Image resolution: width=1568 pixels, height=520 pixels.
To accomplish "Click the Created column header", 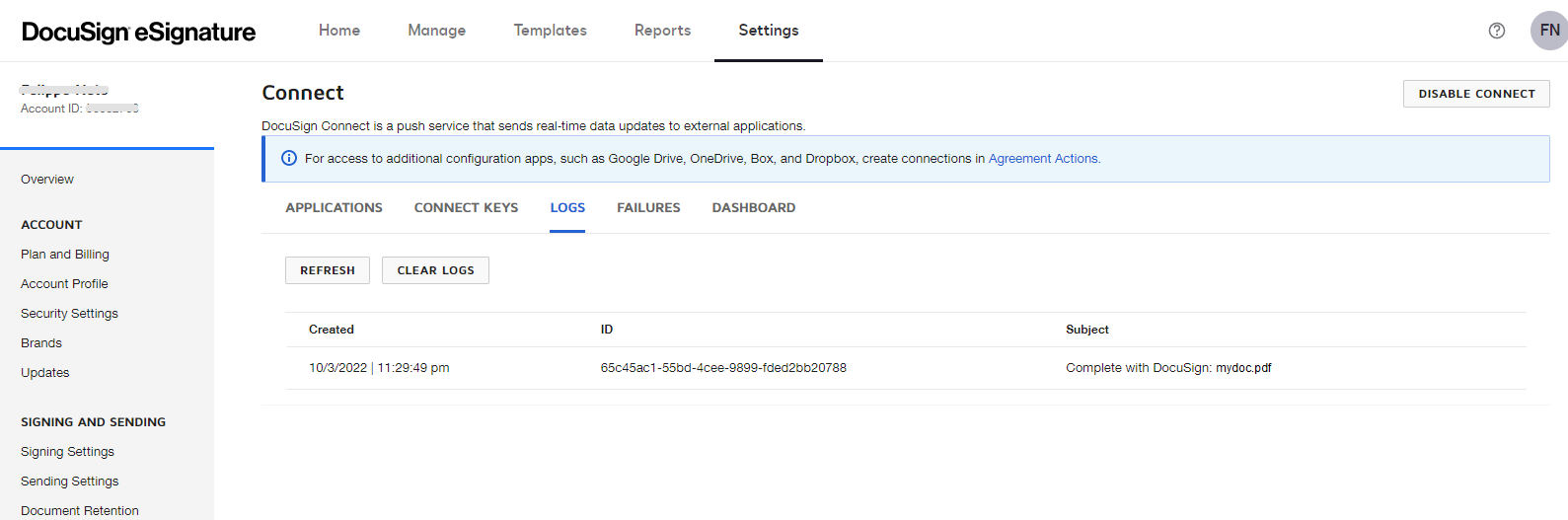I will [x=332, y=330].
